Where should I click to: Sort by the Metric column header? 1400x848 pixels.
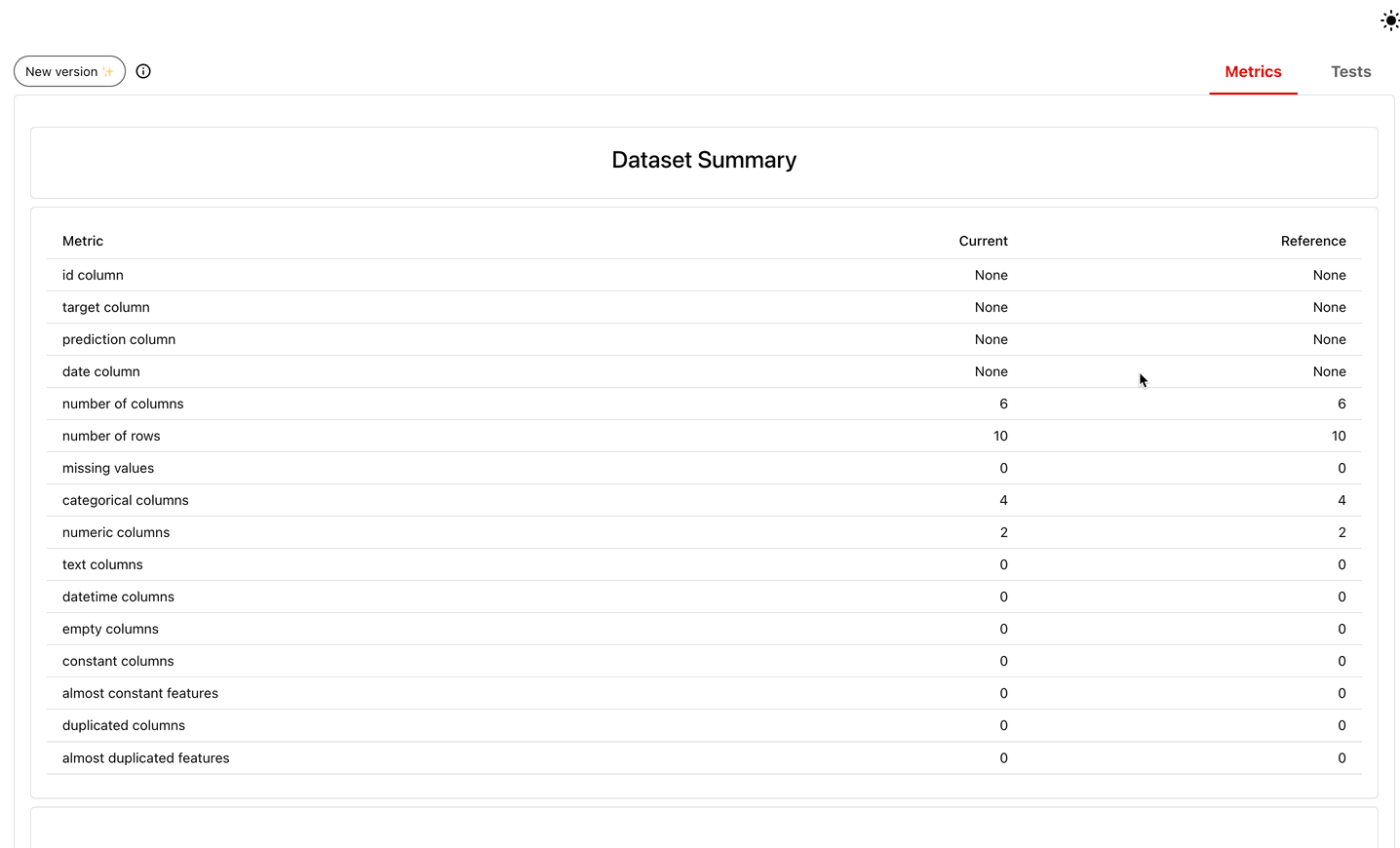pos(82,241)
